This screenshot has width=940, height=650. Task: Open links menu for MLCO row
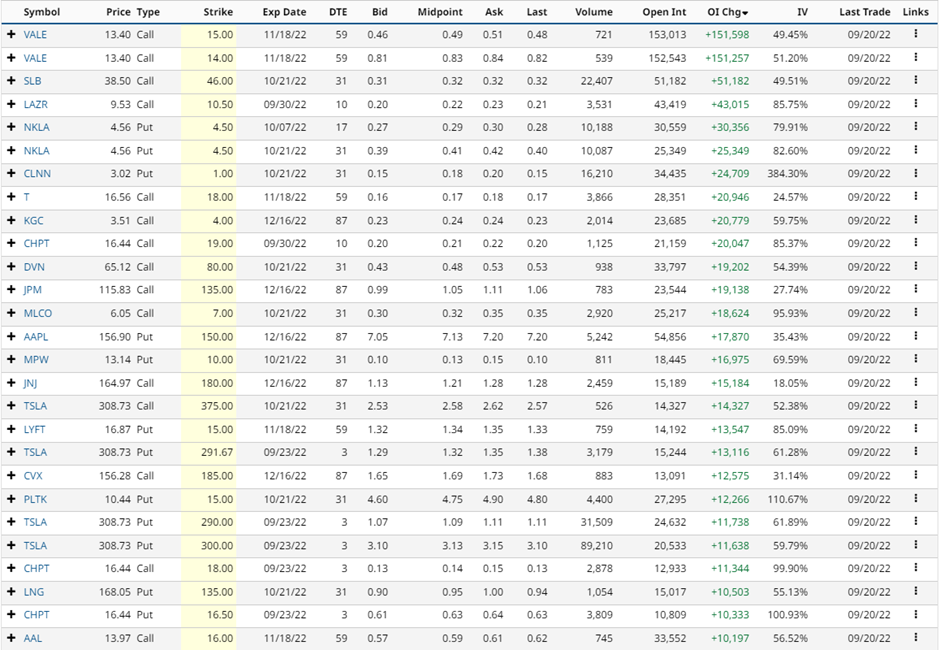pos(915,312)
